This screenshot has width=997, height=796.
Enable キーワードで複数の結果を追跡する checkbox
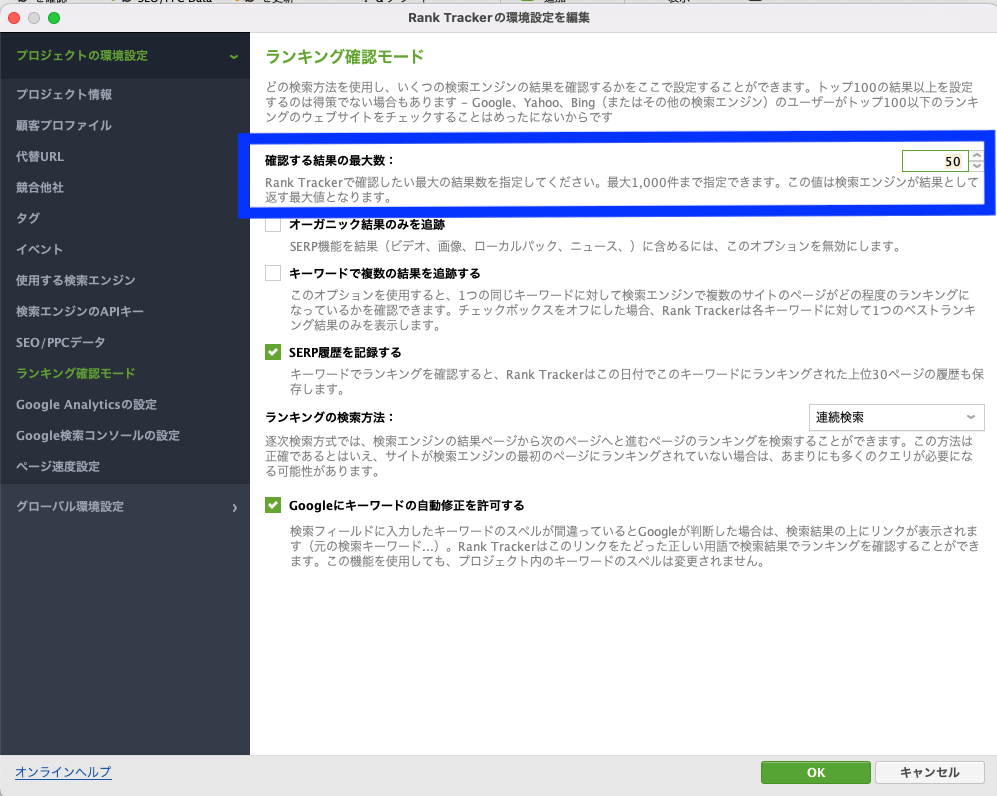click(x=273, y=273)
